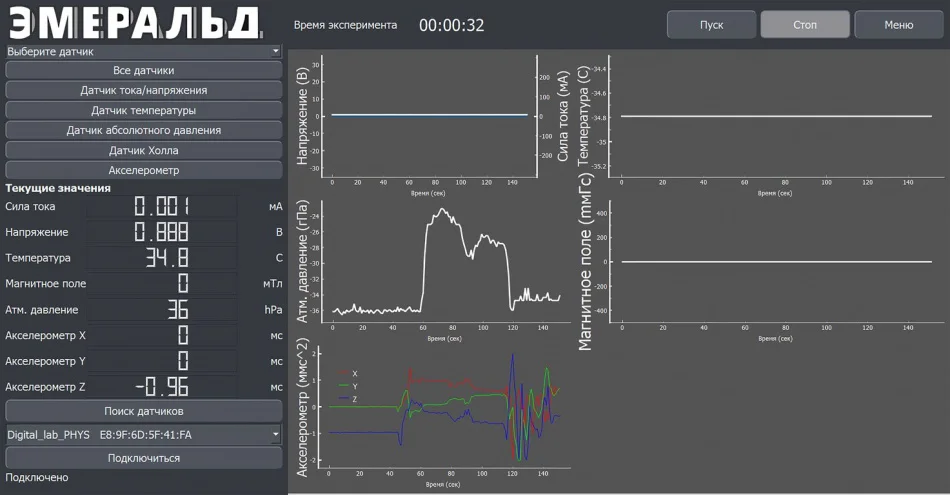Select the "Все датчики" option
The height and width of the screenshot is (495, 950).
pos(143,70)
